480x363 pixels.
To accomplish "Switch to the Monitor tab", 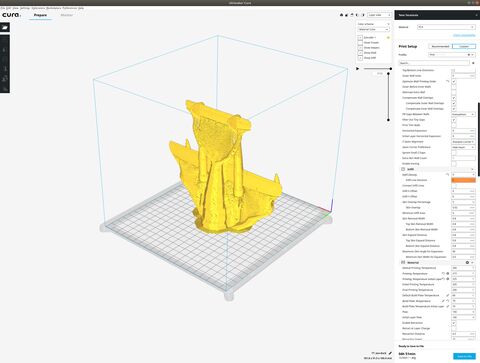I will tap(67, 15).
